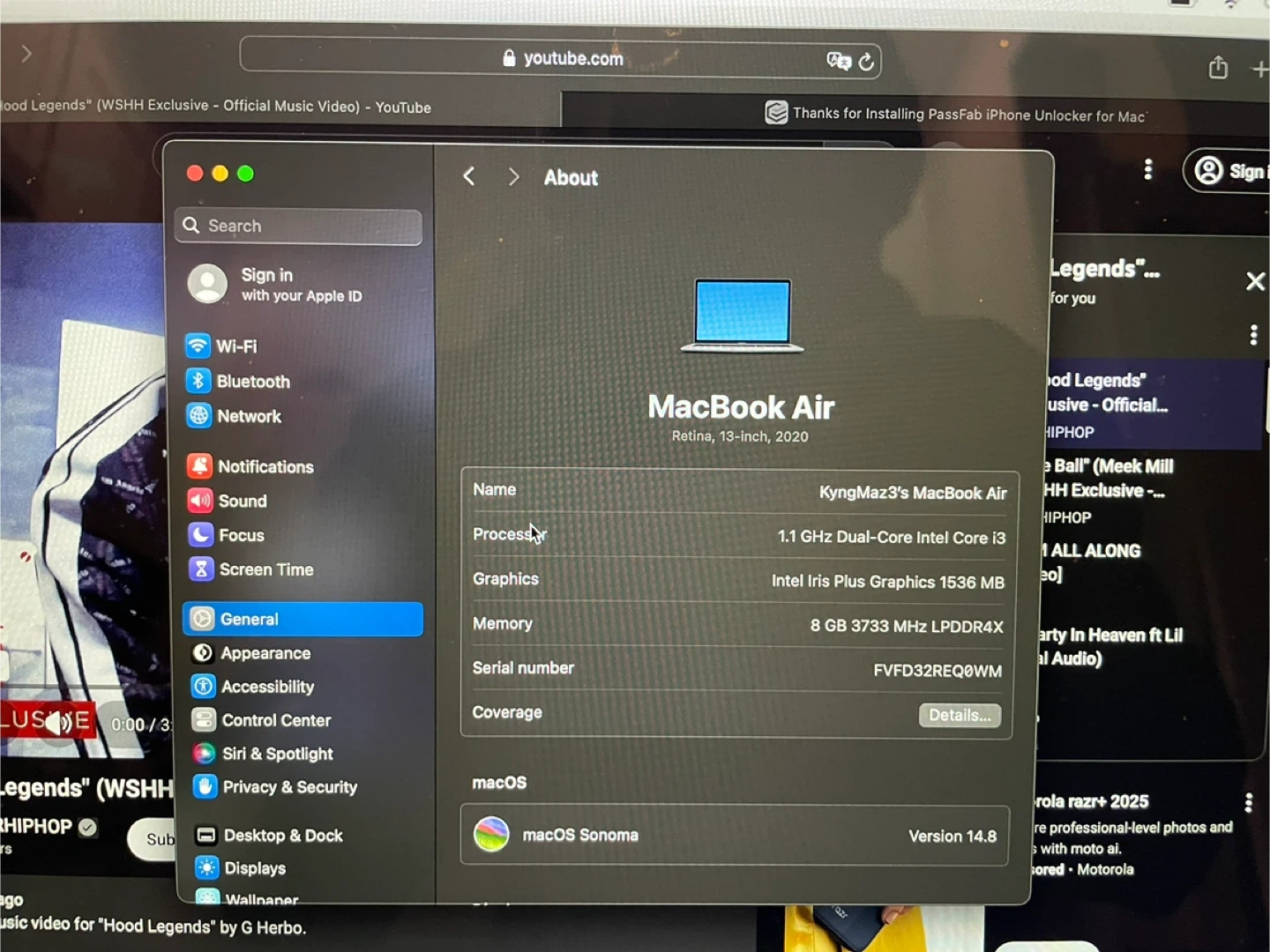Viewport: 1270px width, 952px height.
Task: Click the Coverage Details button
Action: pyautogui.click(x=960, y=715)
